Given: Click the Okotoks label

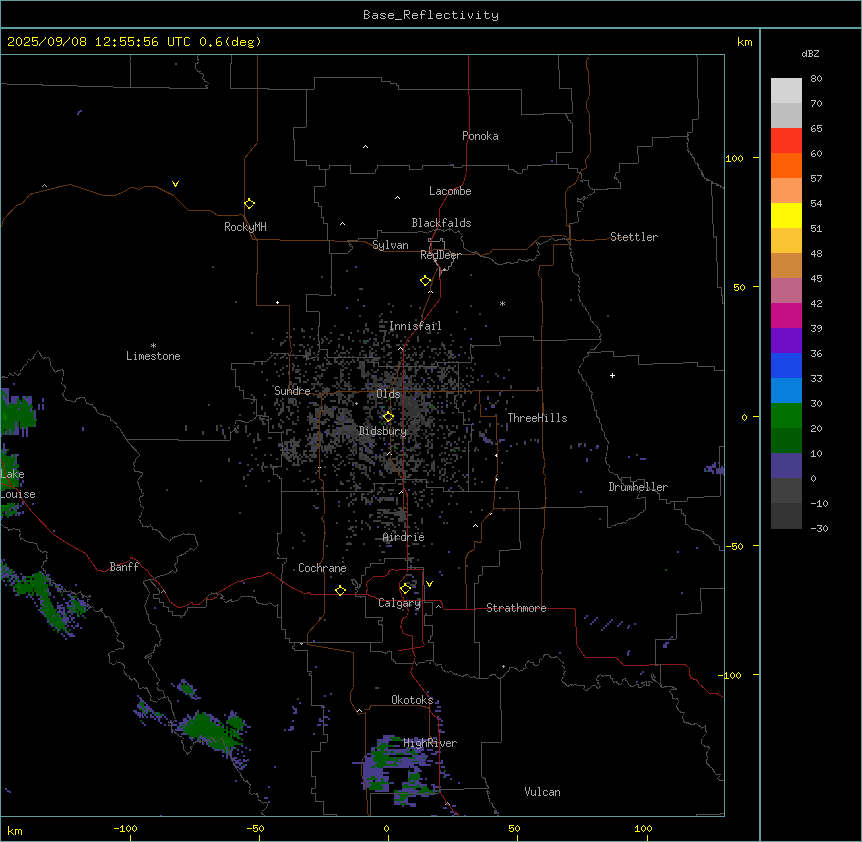Looking at the screenshot, I should [x=412, y=700].
